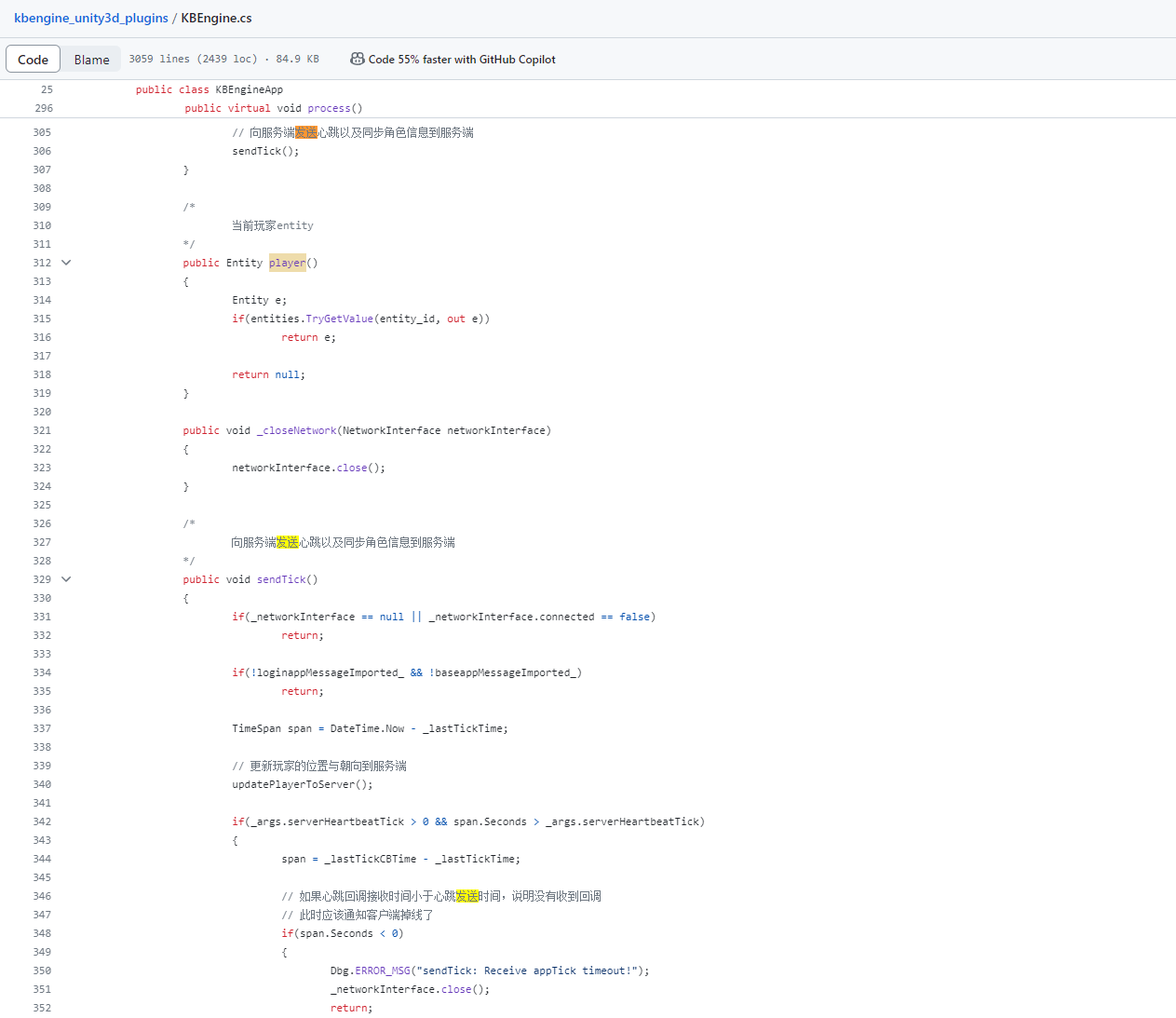Click the TryGetValue method on line 315

339,319
